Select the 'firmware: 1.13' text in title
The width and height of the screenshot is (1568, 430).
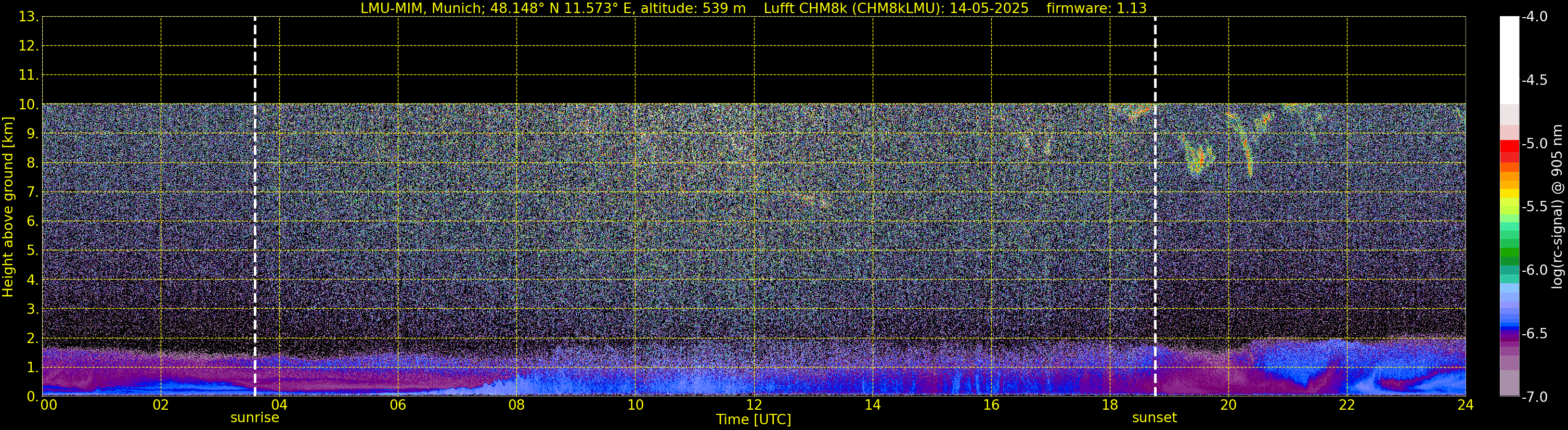(x=1096, y=8)
